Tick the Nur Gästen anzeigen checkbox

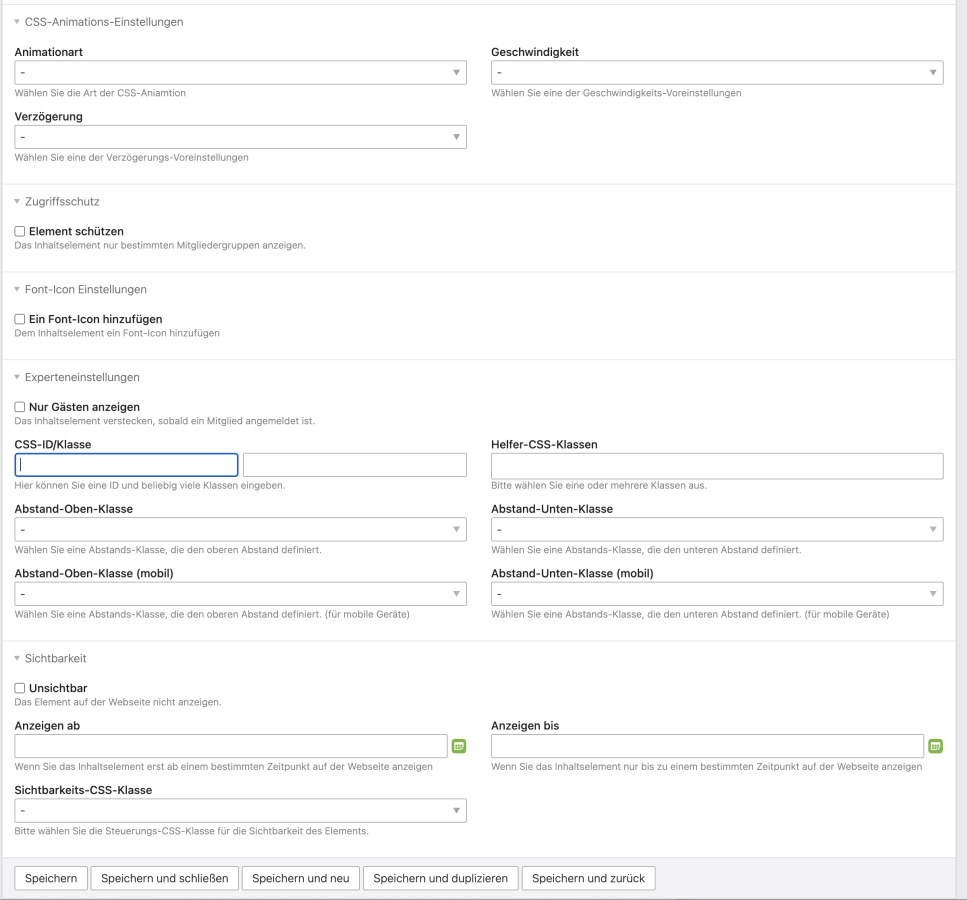point(20,407)
